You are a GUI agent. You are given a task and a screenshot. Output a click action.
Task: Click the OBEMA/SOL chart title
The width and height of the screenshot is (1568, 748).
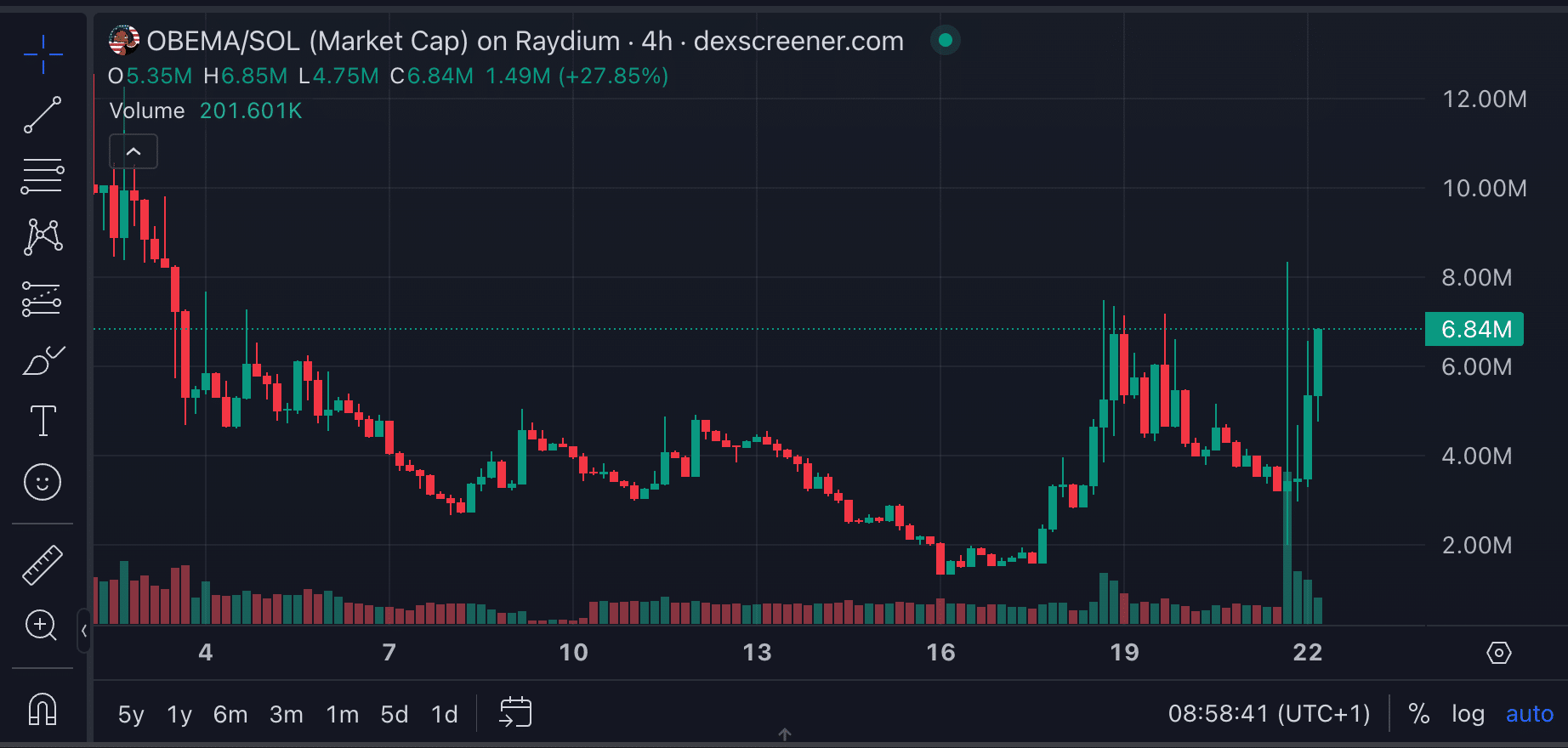coord(525,41)
